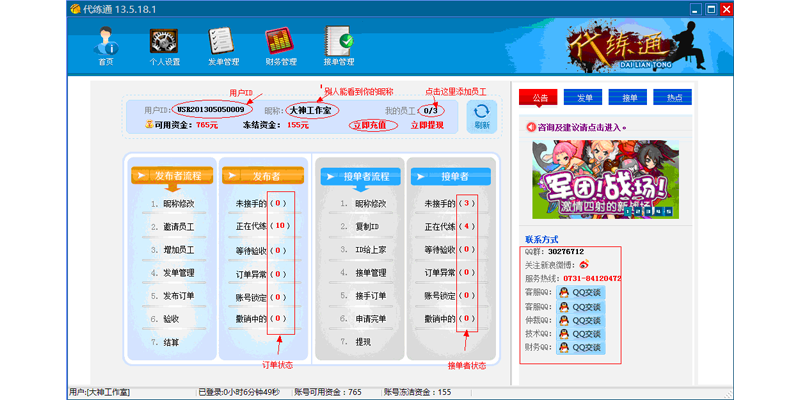Click the 接单者流程 header
This screenshot has width=800, height=400.
click(x=361, y=177)
